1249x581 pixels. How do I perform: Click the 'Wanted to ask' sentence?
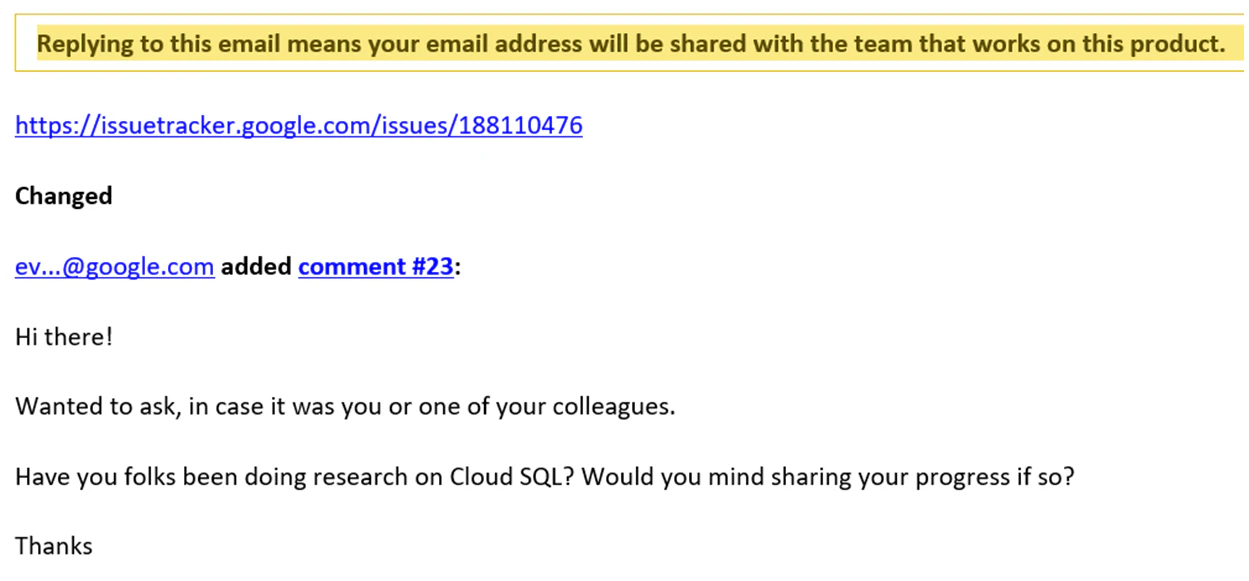(345, 407)
